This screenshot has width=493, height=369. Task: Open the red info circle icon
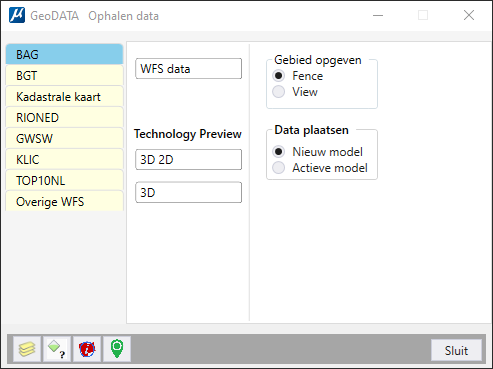(87, 349)
